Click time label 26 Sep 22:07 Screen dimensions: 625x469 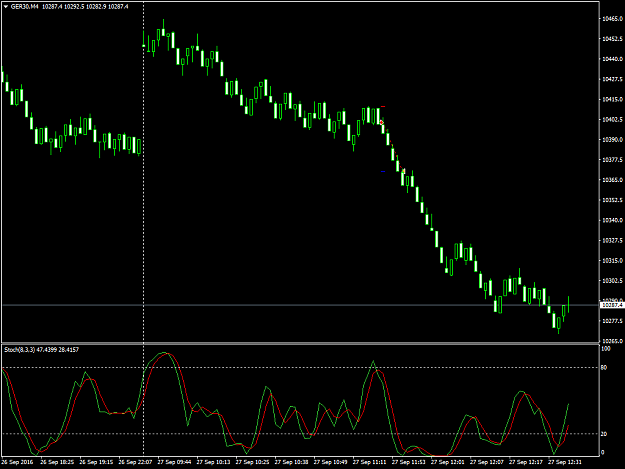[x=135, y=462]
